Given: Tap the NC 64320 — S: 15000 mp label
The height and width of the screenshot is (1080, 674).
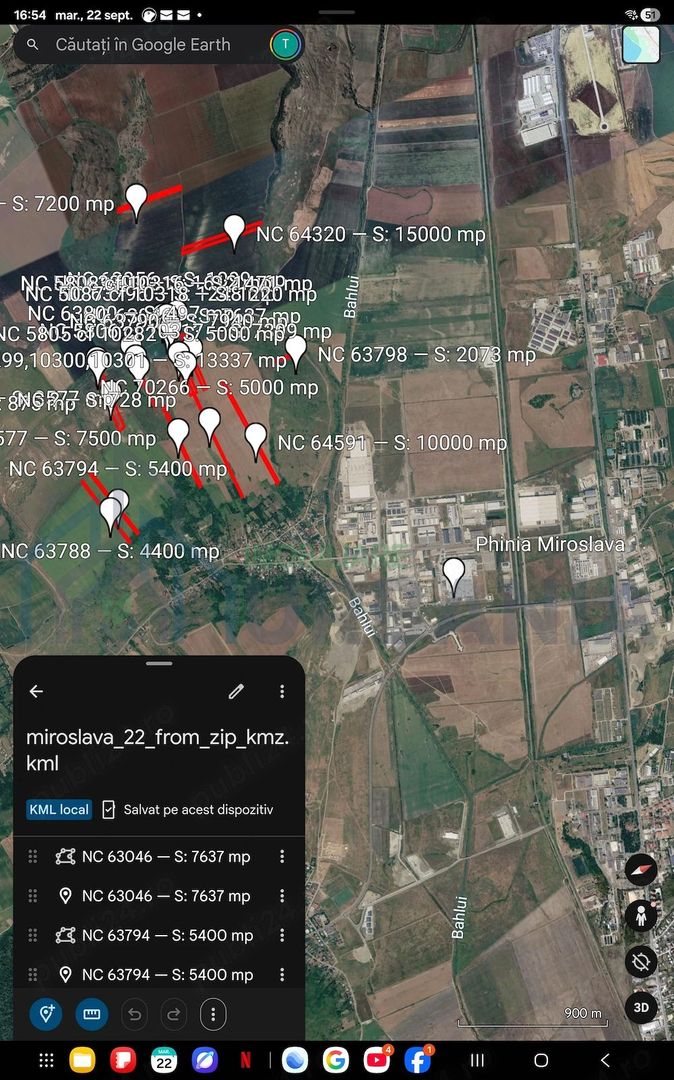Looking at the screenshot, I should click(x=370, y=234).
